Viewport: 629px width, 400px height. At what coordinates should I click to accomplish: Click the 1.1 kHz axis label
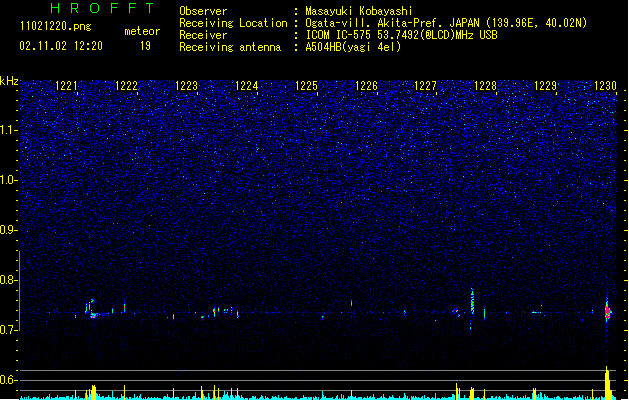8,130
